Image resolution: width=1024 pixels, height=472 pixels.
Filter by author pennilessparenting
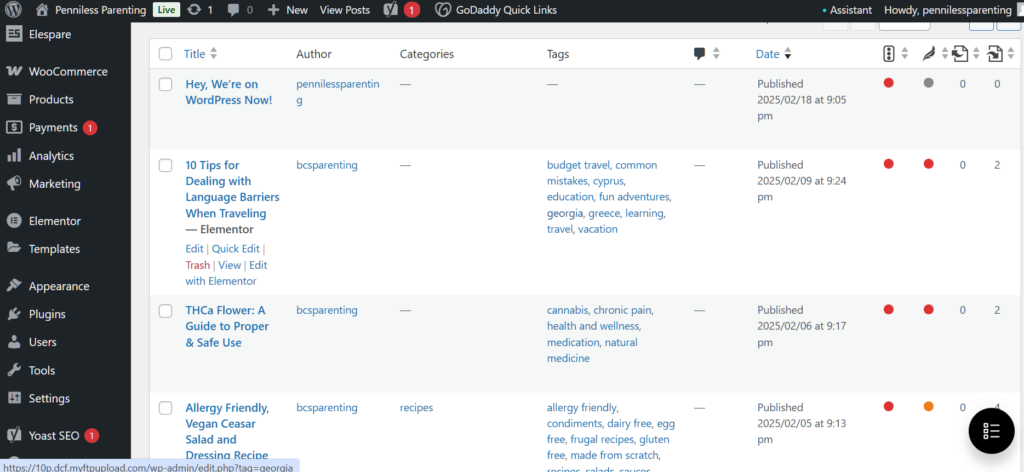pos(338,92)
